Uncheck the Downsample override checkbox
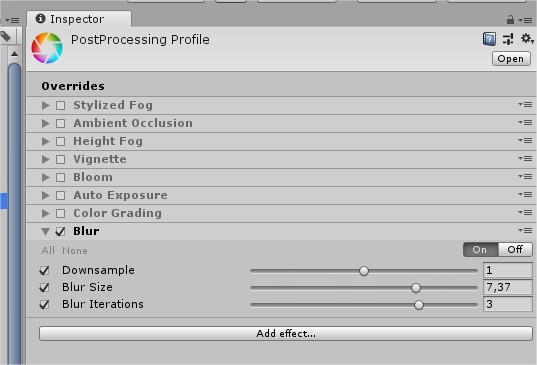The image size is (537, 365). [x=45, y=270]
